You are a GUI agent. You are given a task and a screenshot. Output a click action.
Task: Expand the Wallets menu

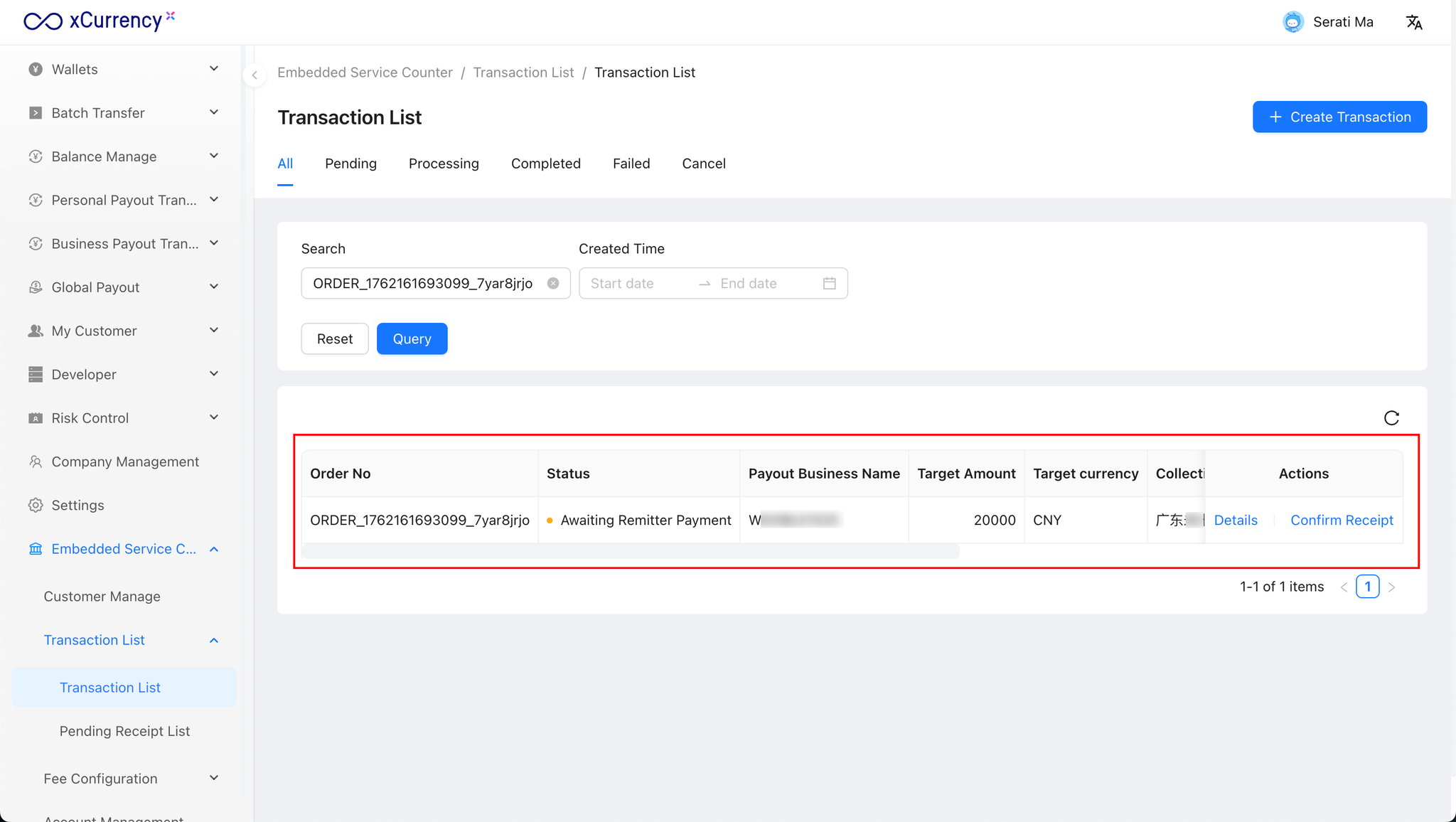click(x=123, y=69)
